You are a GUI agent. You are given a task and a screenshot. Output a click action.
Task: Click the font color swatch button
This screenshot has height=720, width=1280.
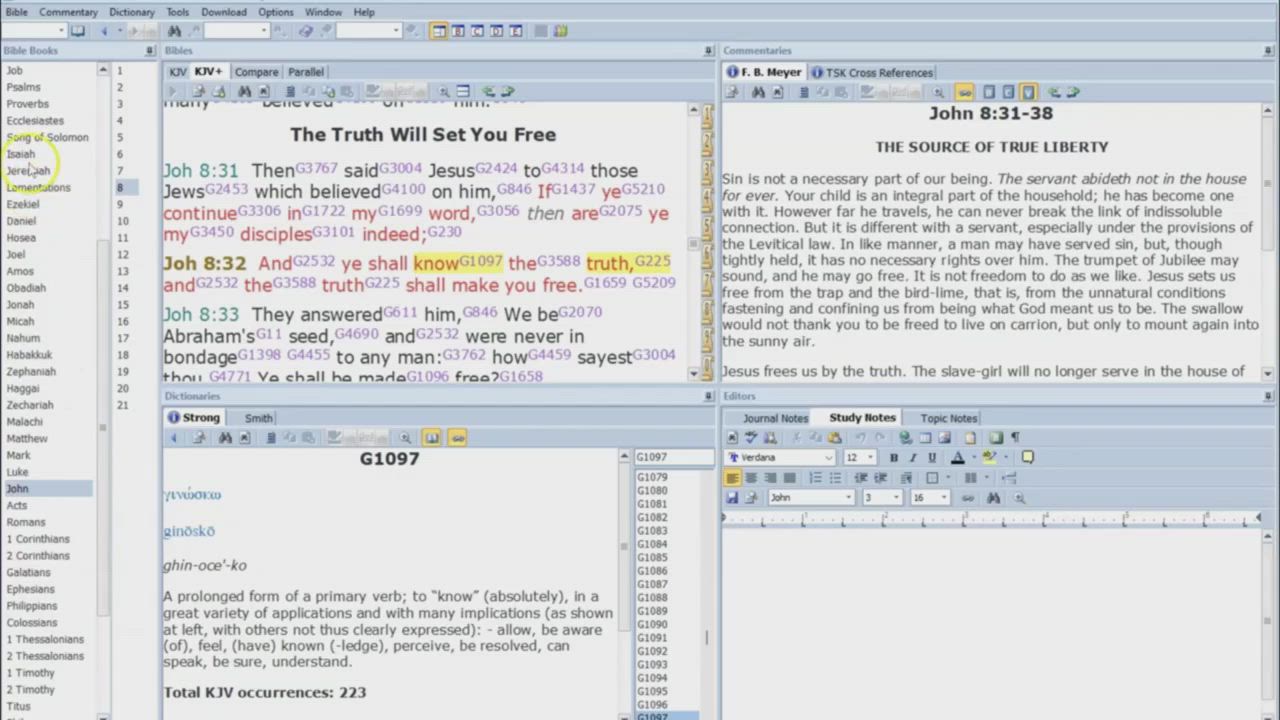(x=958, y=458)
